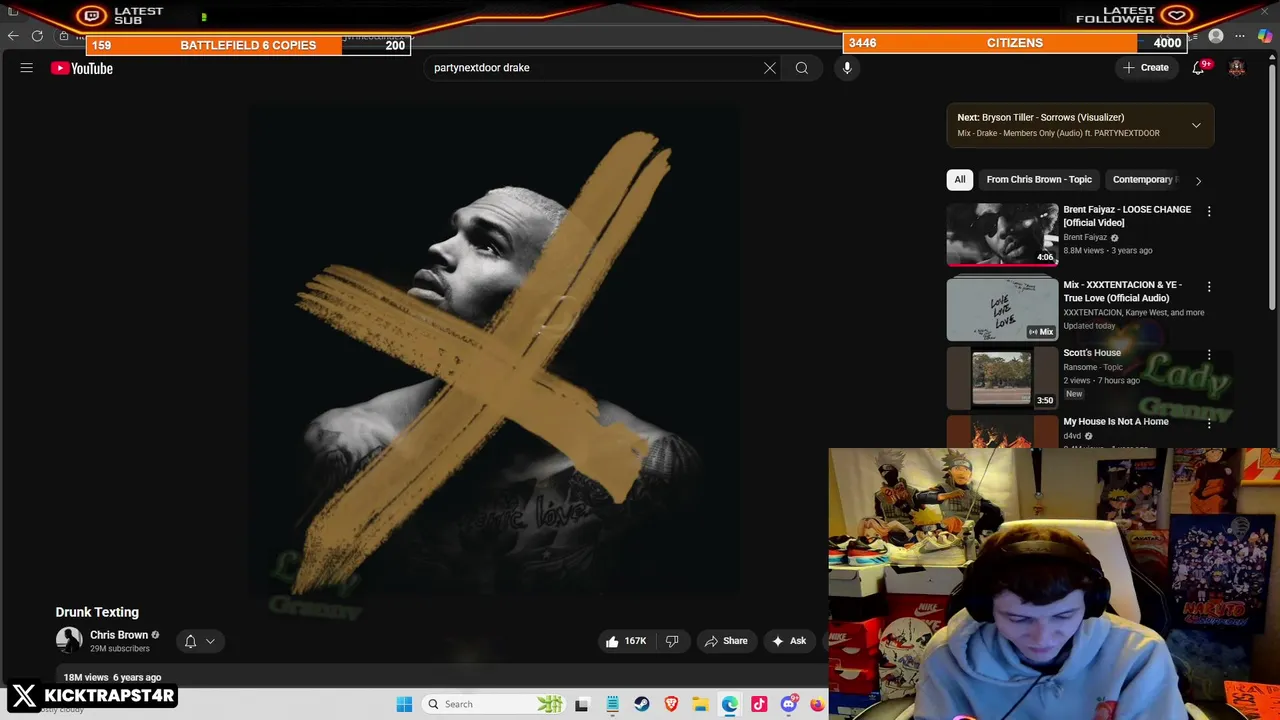Go back in the browser
The height and width of the screenshot is (720, 1280).
[13, 36]
